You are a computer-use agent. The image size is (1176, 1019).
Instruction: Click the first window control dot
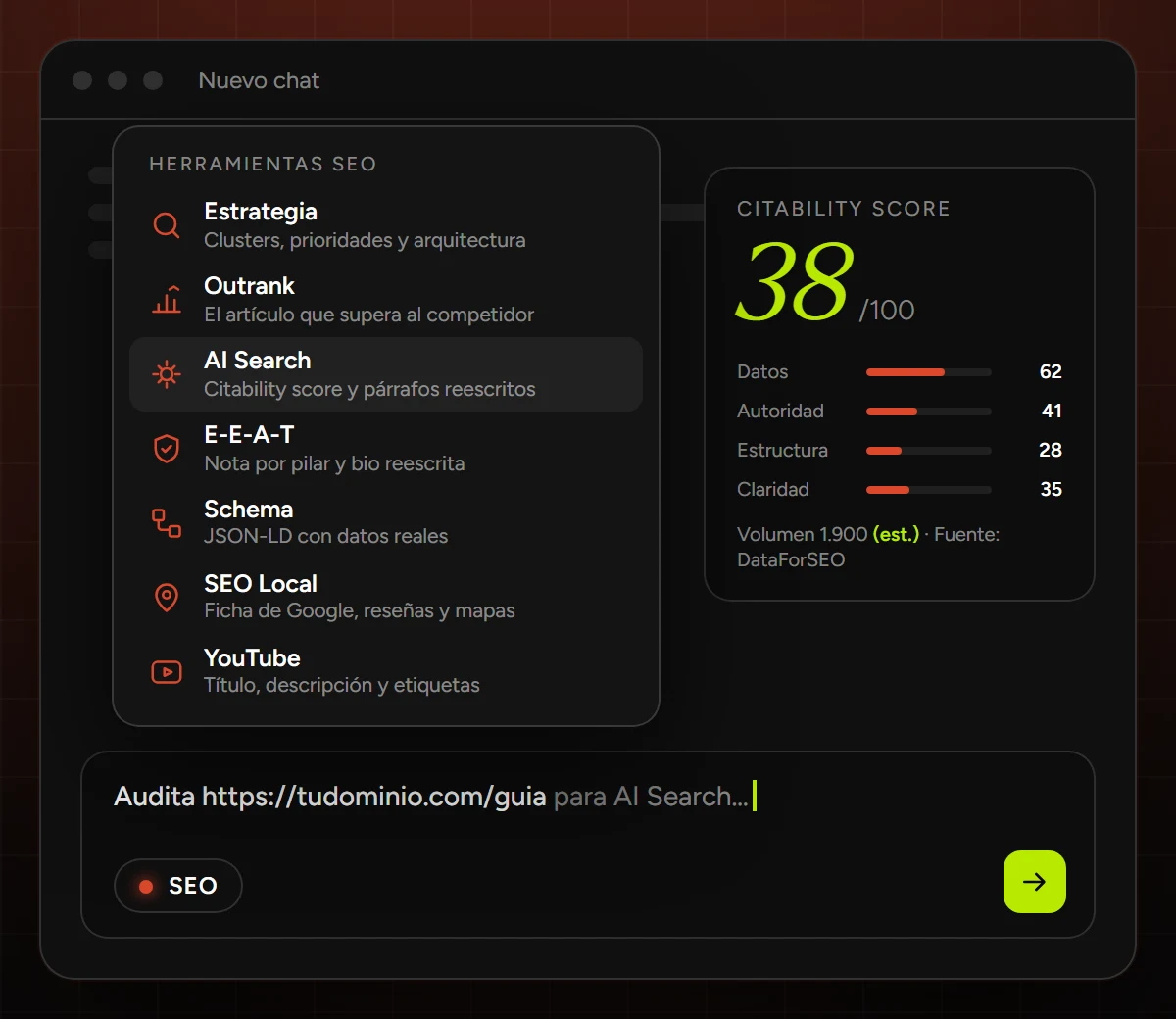pos(82,80)
